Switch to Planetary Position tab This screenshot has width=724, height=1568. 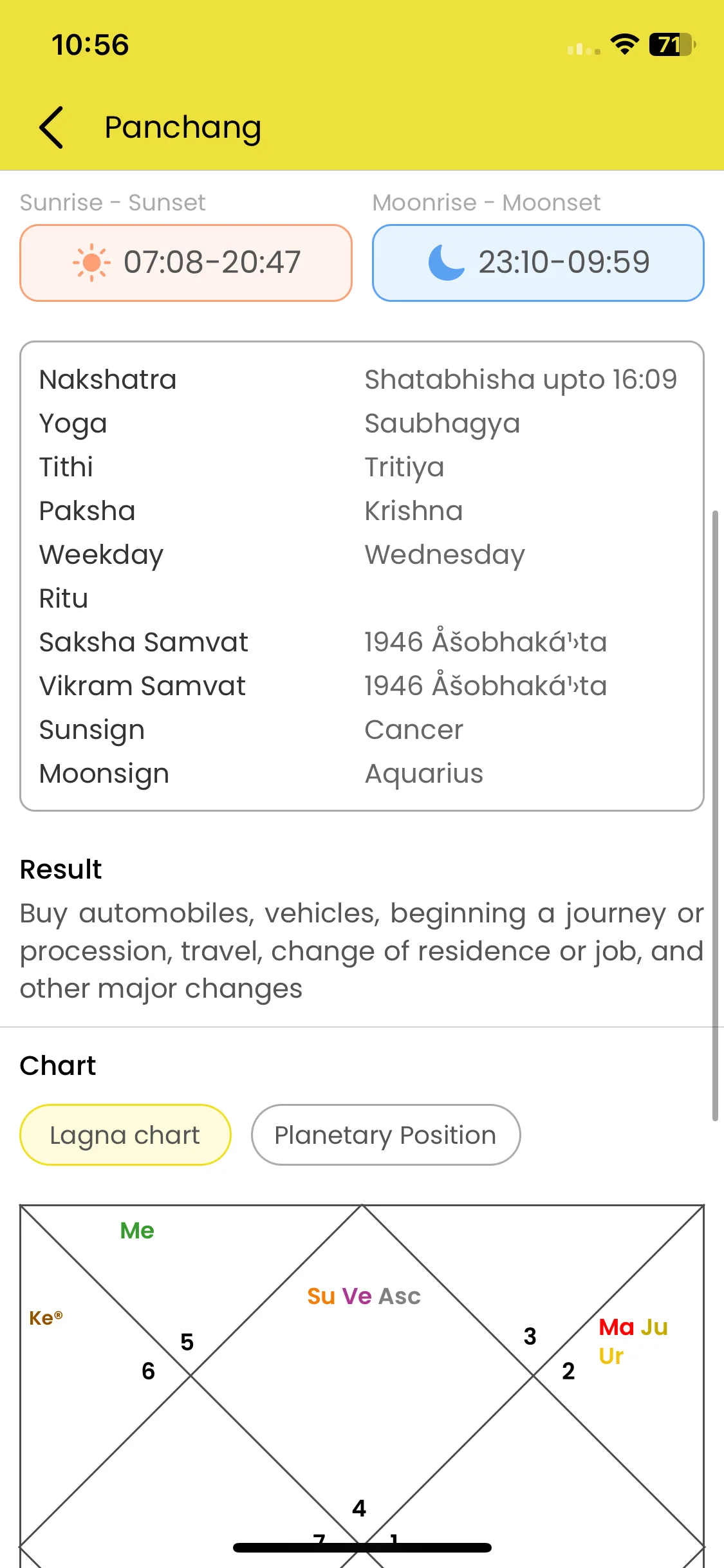coord(385,1135)
